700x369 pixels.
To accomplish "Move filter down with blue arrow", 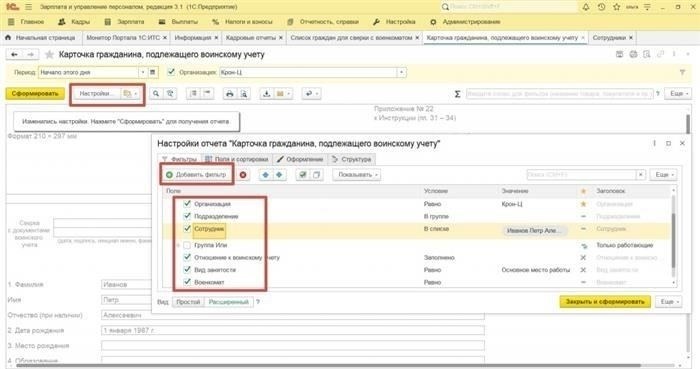I will pos(279,175).
